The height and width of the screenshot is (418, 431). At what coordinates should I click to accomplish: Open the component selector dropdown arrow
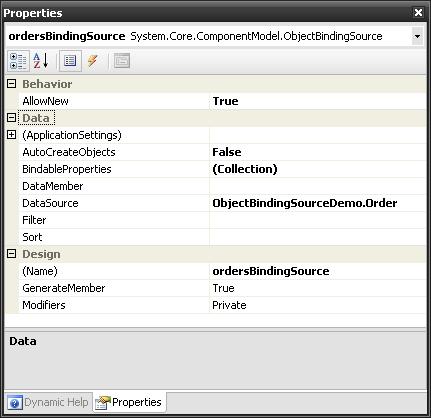417,36
